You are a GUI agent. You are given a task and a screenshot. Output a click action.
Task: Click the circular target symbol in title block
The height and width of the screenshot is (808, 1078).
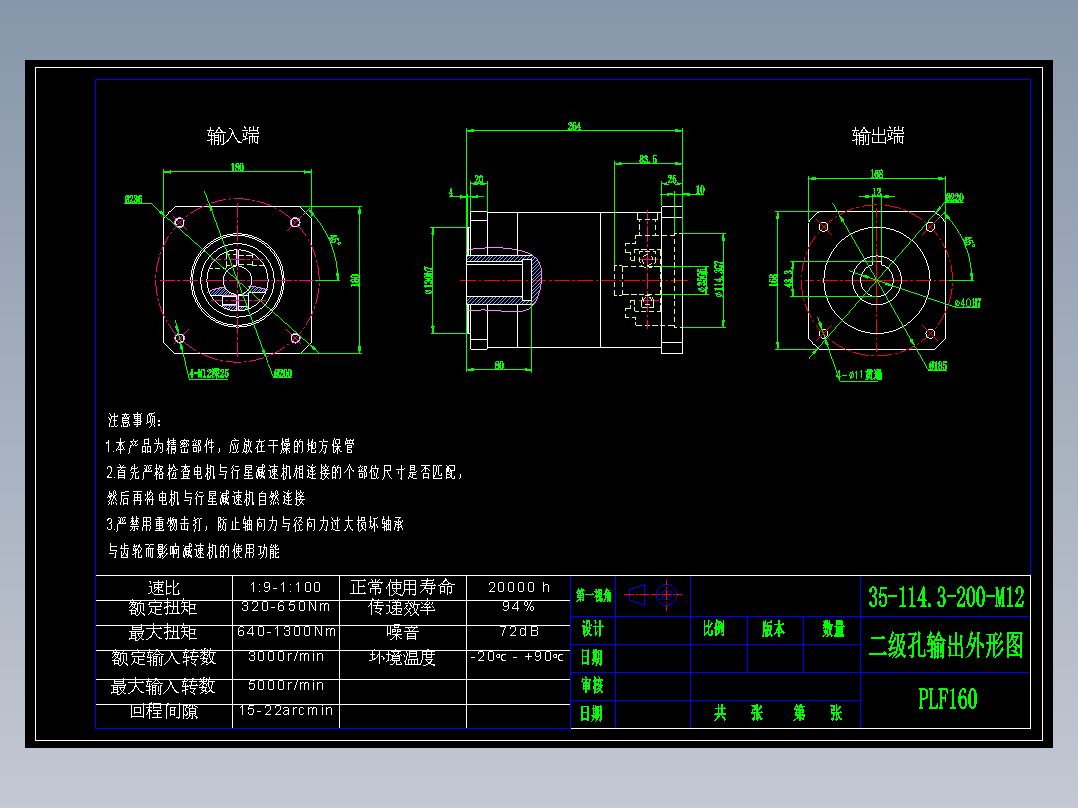(666, 595)
